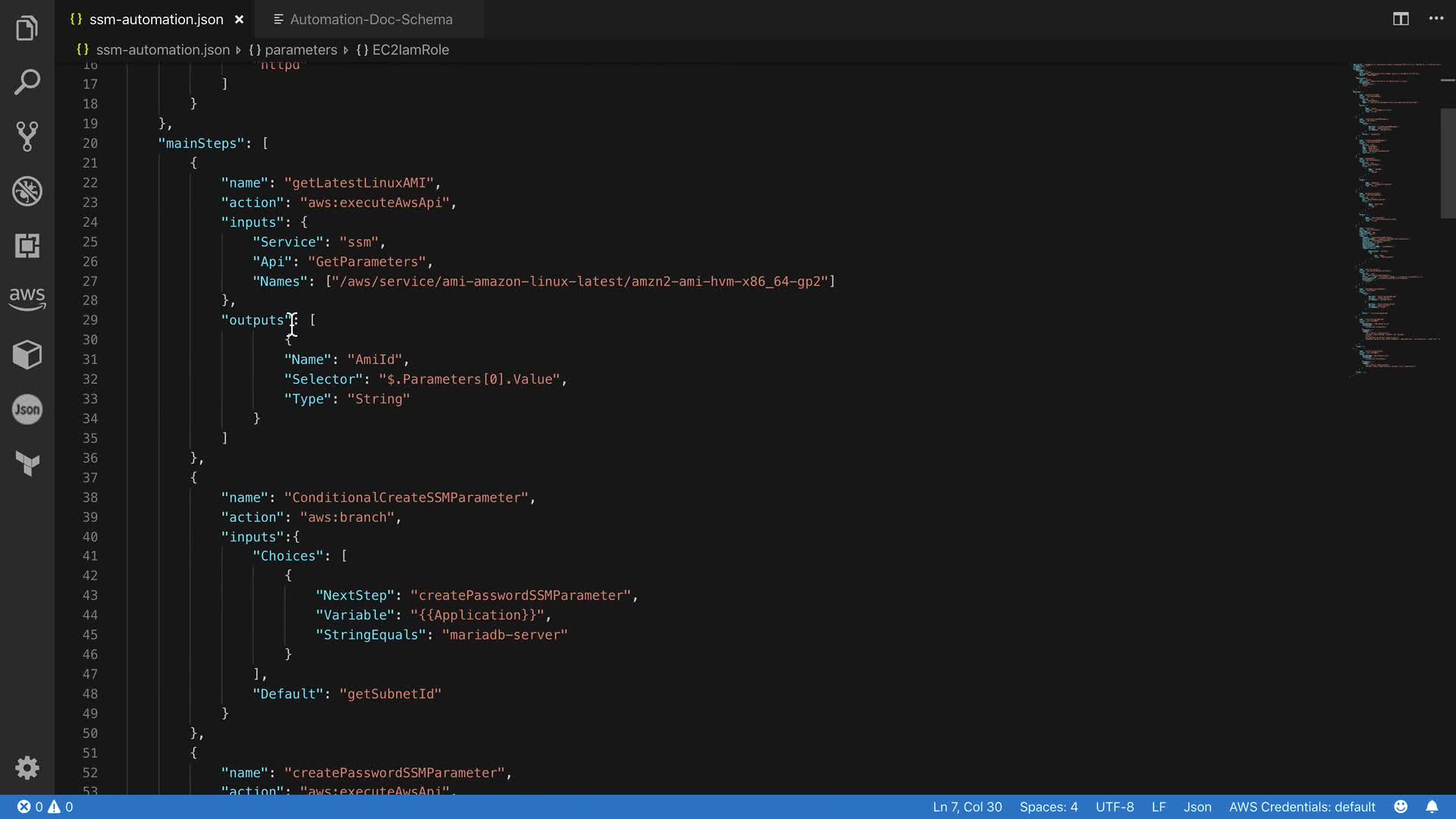Expand the parameters breadcrumb

point(300,50)
